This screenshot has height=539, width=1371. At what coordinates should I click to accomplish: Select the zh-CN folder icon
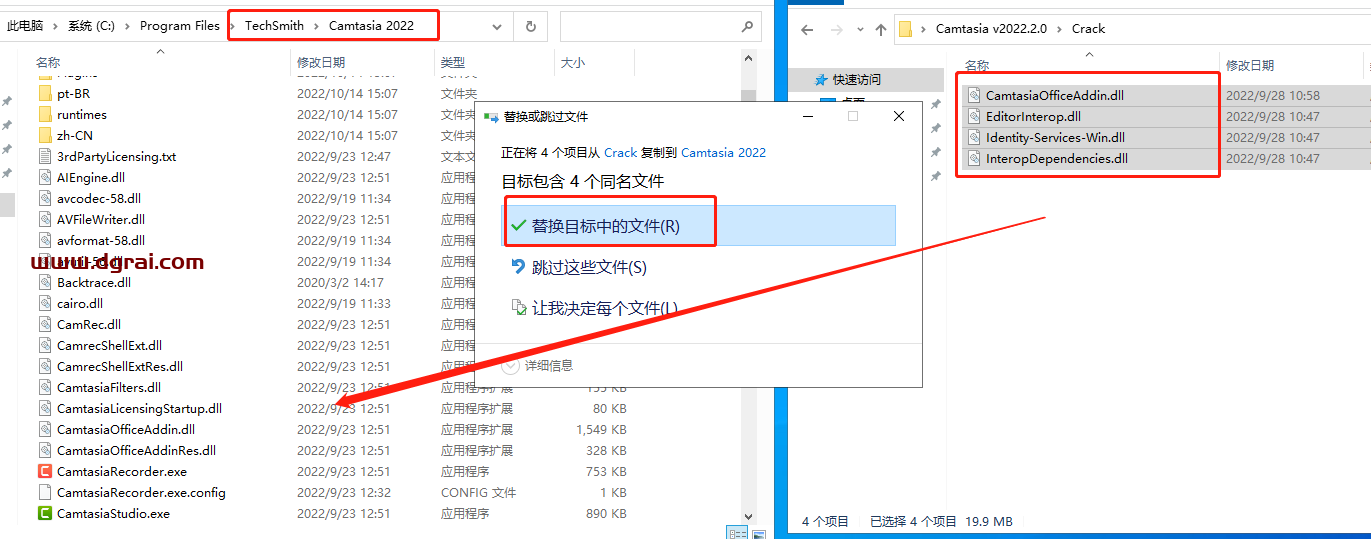click(x=45, y=135)
